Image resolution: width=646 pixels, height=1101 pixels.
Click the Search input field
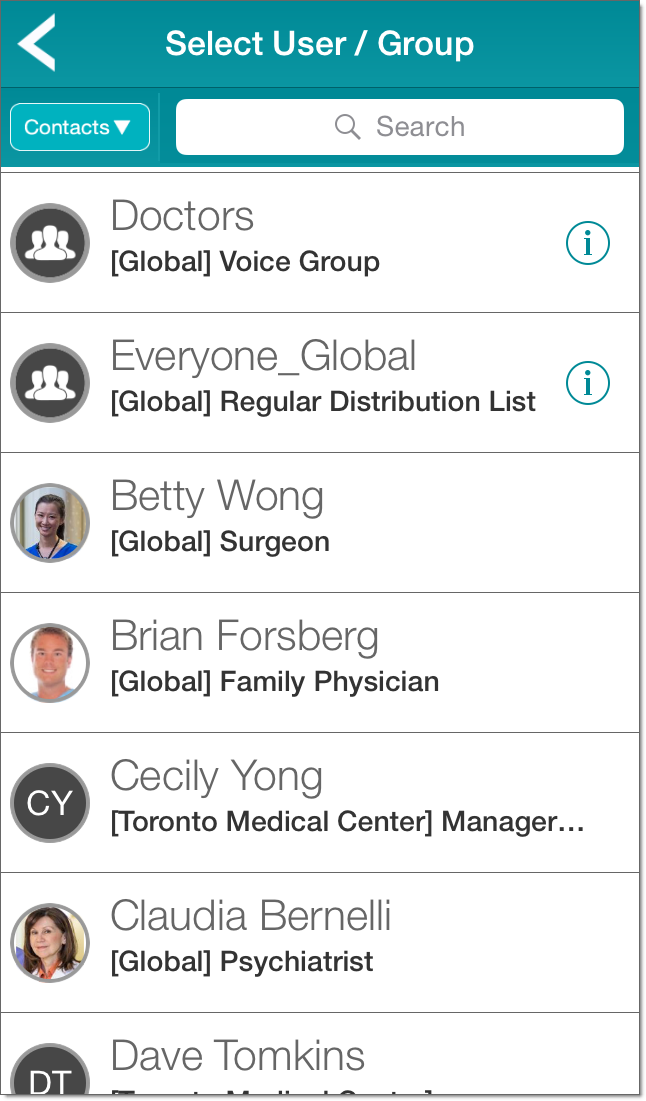(400, 127)
